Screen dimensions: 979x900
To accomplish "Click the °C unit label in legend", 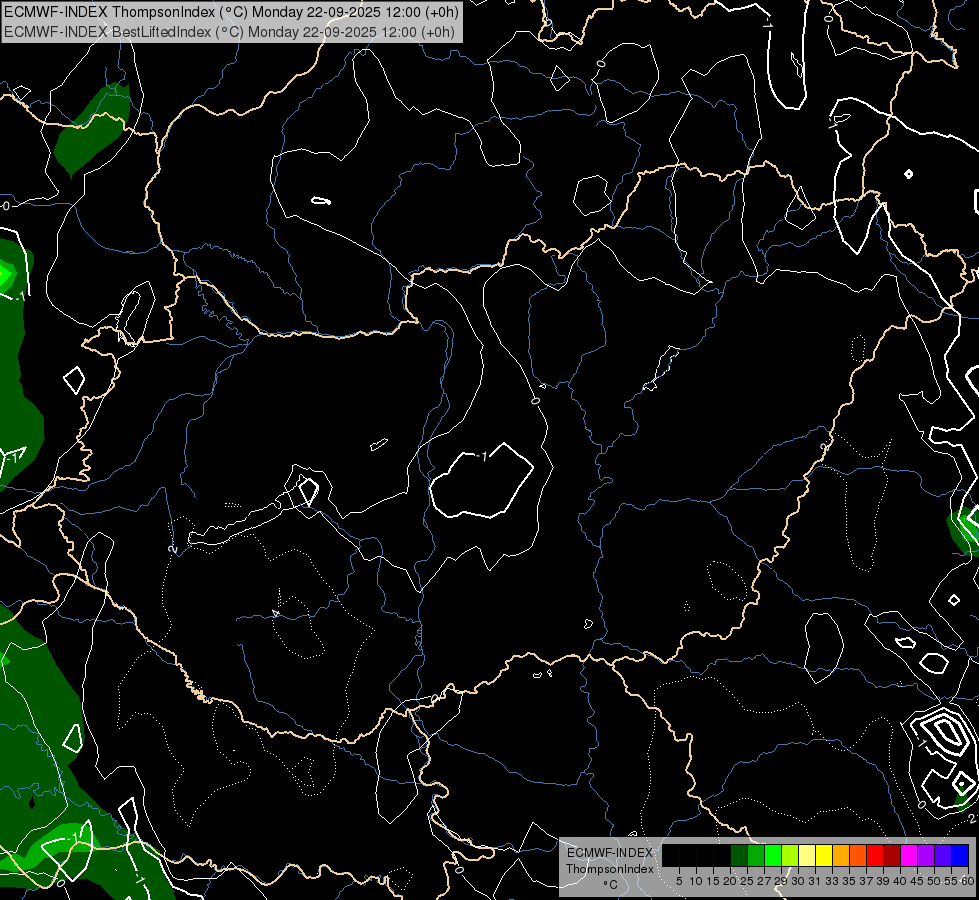I will 610,885.
